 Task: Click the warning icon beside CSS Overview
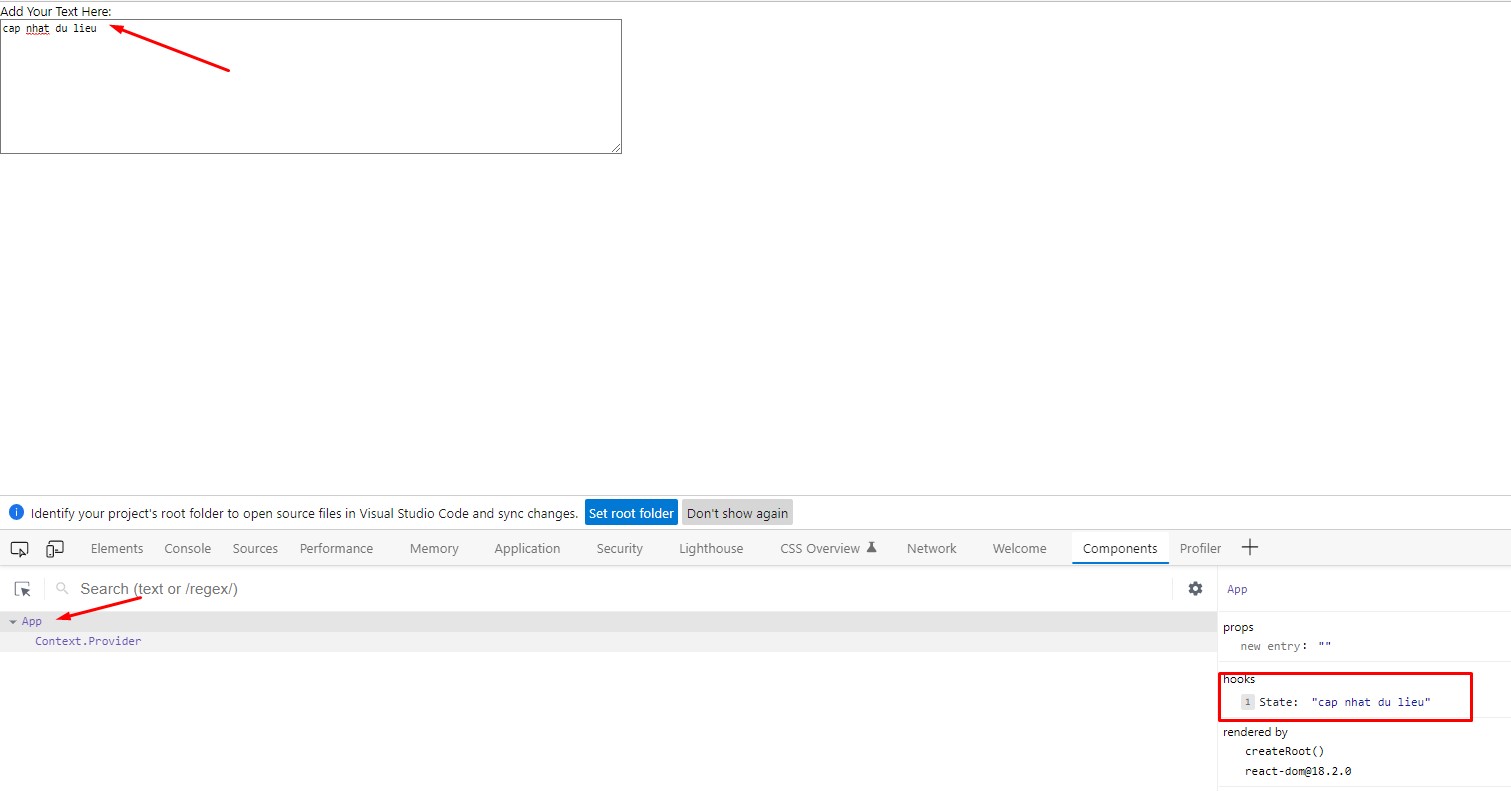click(x=870, y=547)
